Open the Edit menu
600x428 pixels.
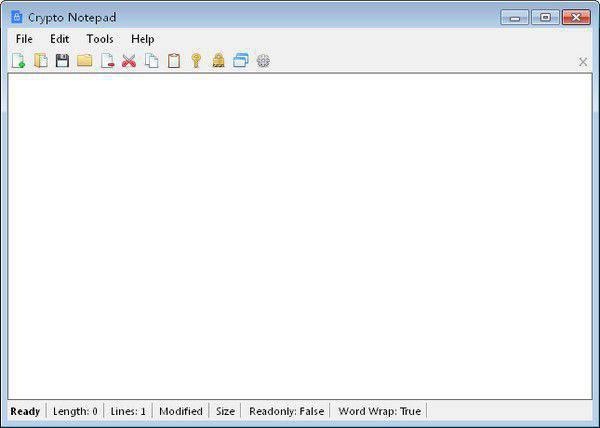pos(59,39)
